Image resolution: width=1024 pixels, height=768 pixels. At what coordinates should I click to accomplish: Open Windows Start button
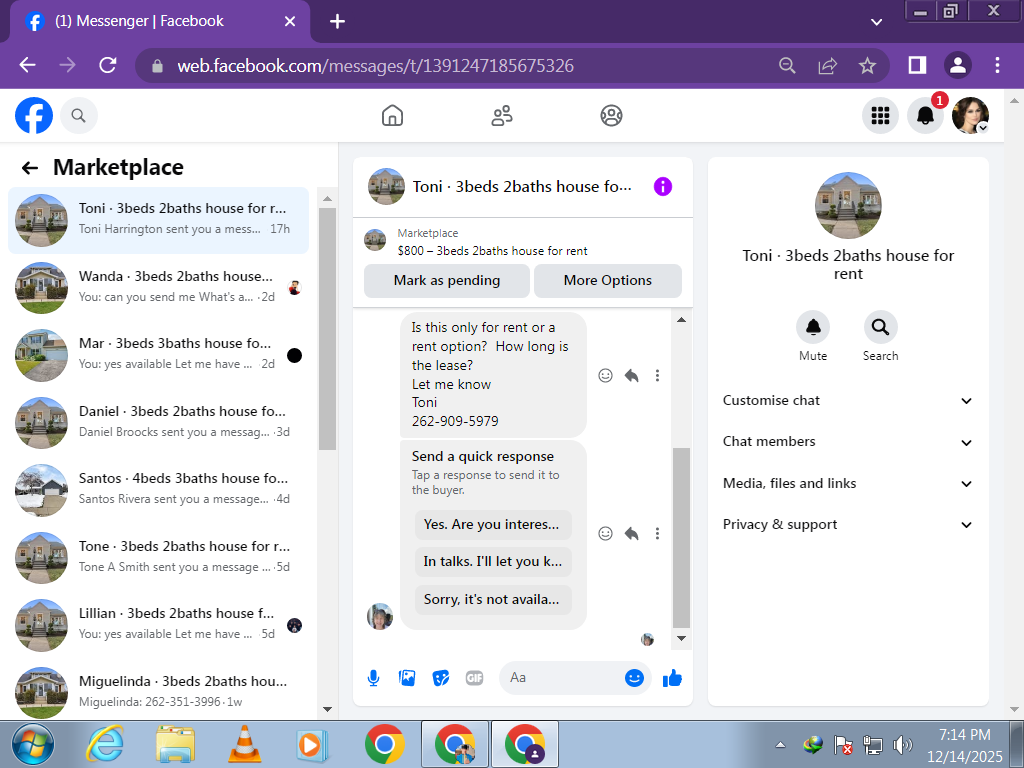click(33, 744)
